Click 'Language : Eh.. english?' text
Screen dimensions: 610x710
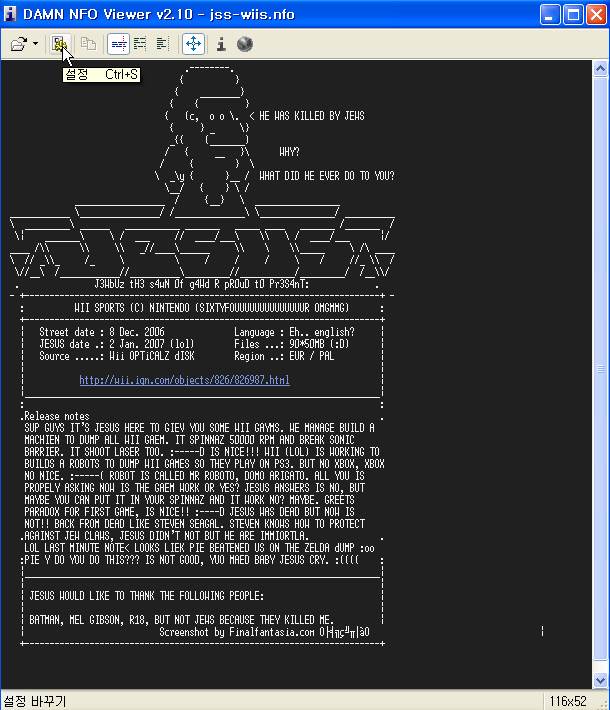pyautogui.click(x=294, y=332)
